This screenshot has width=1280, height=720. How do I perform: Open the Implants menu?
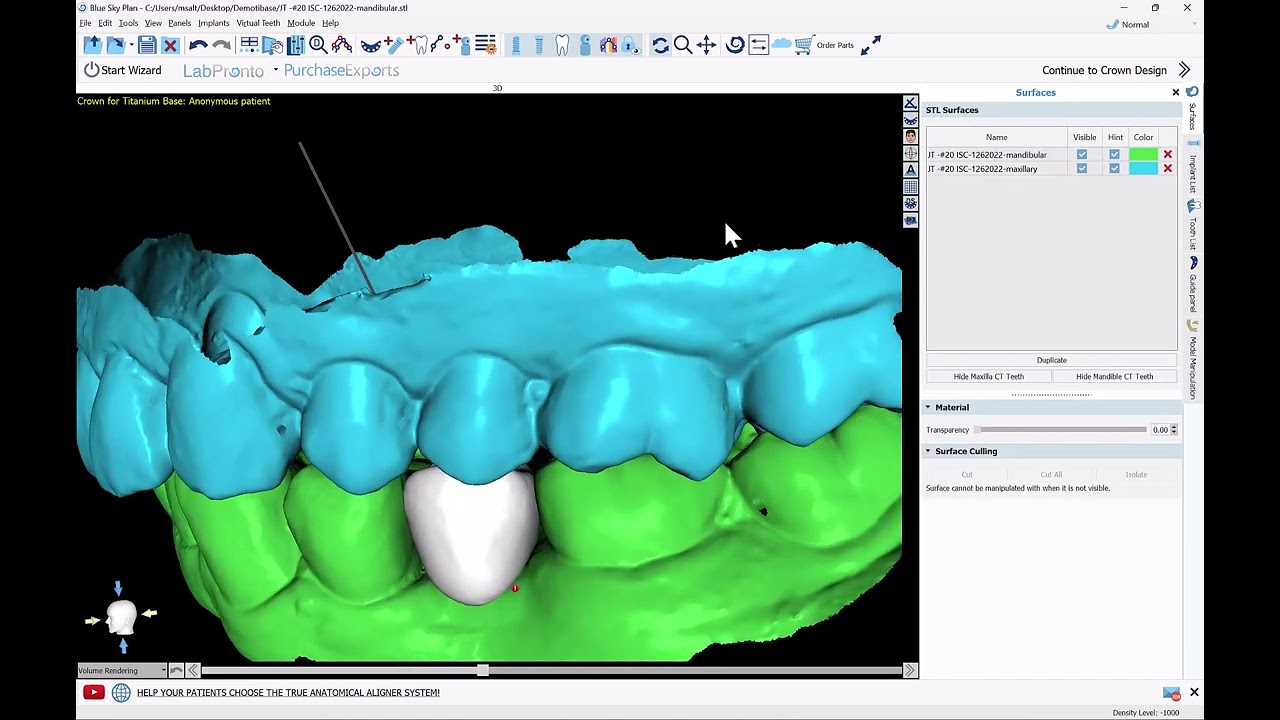pos(213,23)
